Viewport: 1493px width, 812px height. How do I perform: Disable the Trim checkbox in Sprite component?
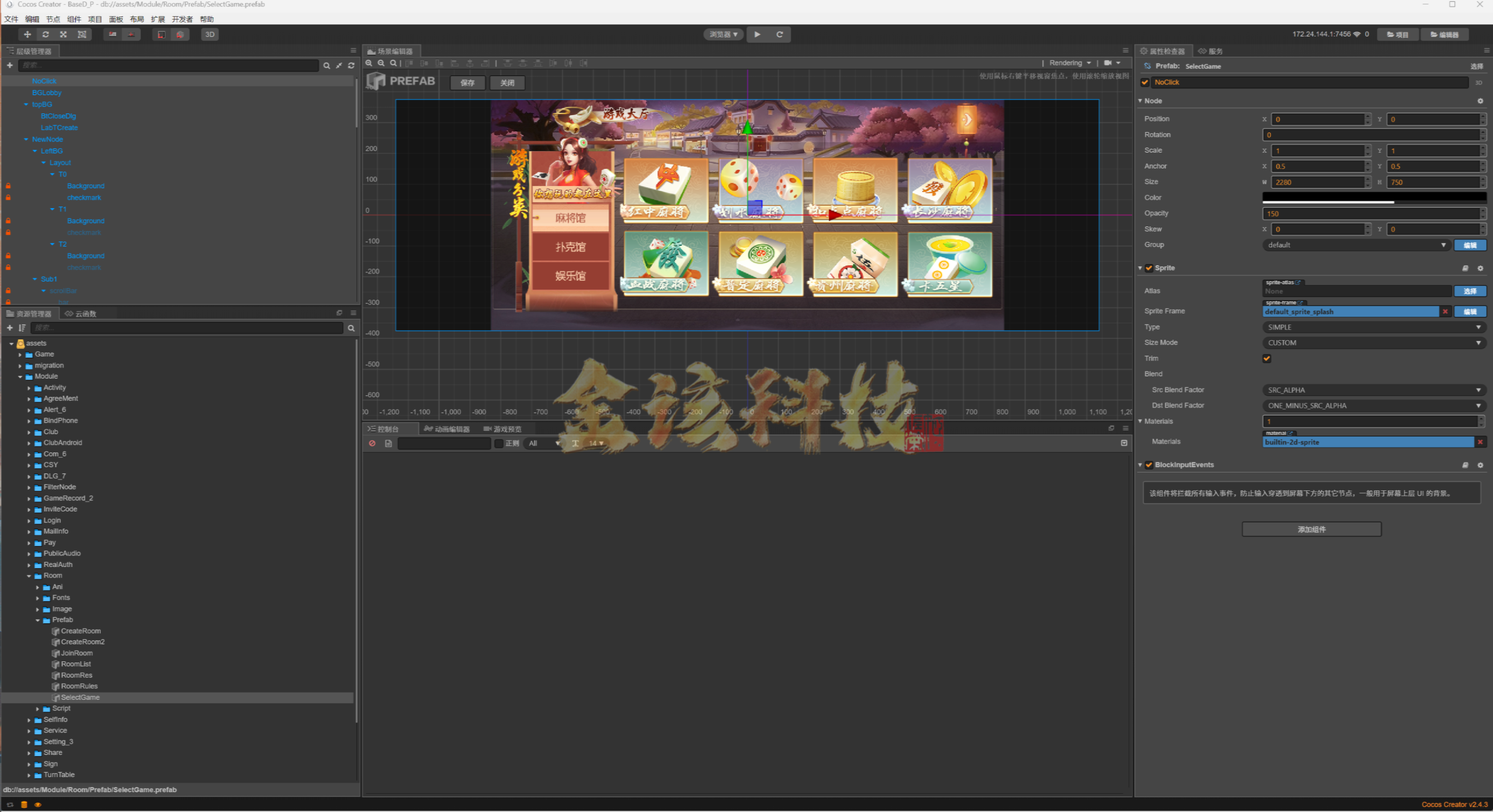pyautogui.click(x=1267, y=358)
